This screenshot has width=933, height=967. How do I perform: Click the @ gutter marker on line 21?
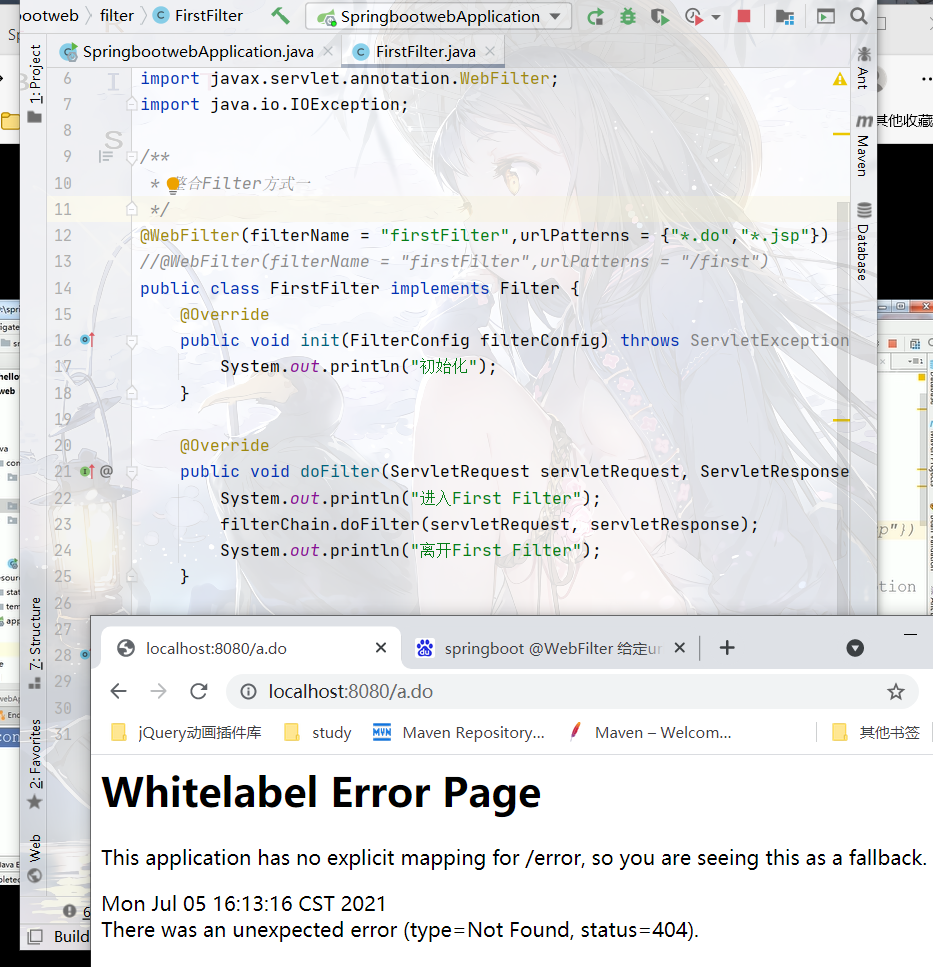coord(106,471)
